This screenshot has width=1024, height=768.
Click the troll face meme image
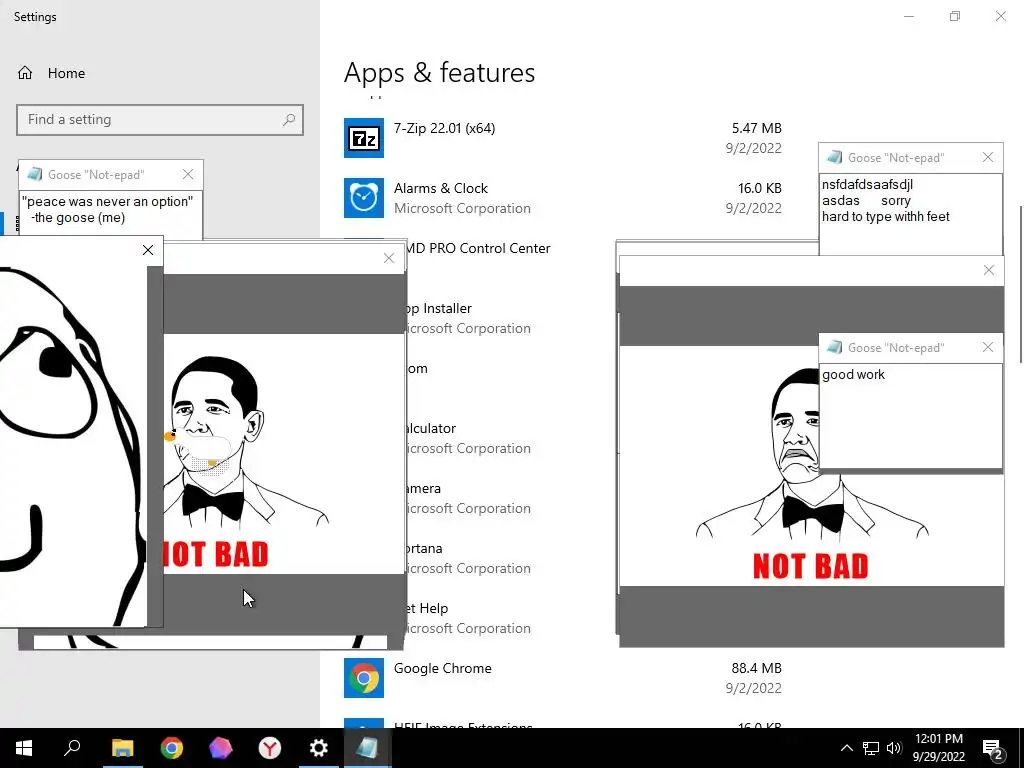coord(73,447)
